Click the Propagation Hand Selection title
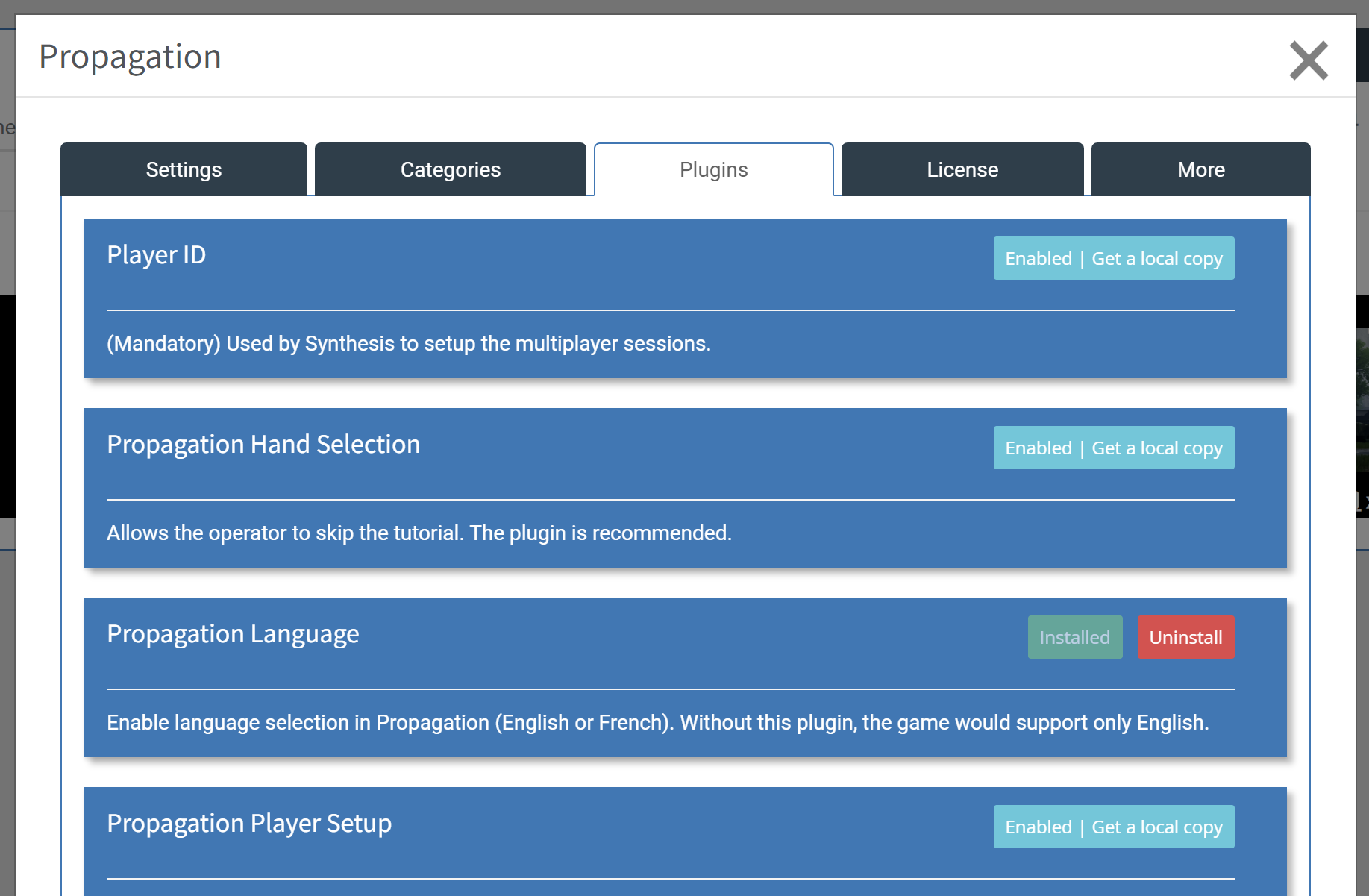This screenshot has width=1369, height=896. (263, 445)
